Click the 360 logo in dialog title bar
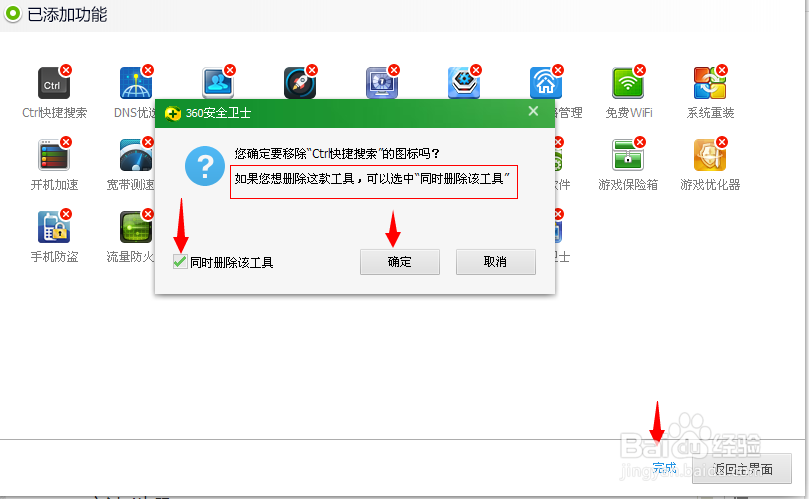Viewport: 809px width, 499px height. (x=173, y=114)
